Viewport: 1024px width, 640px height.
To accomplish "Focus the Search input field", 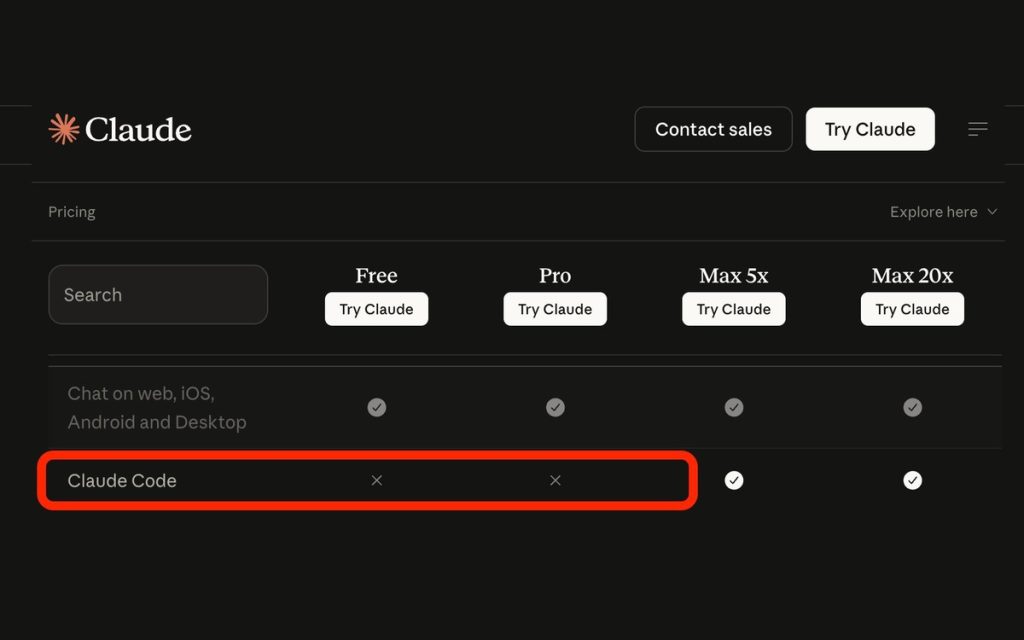I will click(158, 295).
